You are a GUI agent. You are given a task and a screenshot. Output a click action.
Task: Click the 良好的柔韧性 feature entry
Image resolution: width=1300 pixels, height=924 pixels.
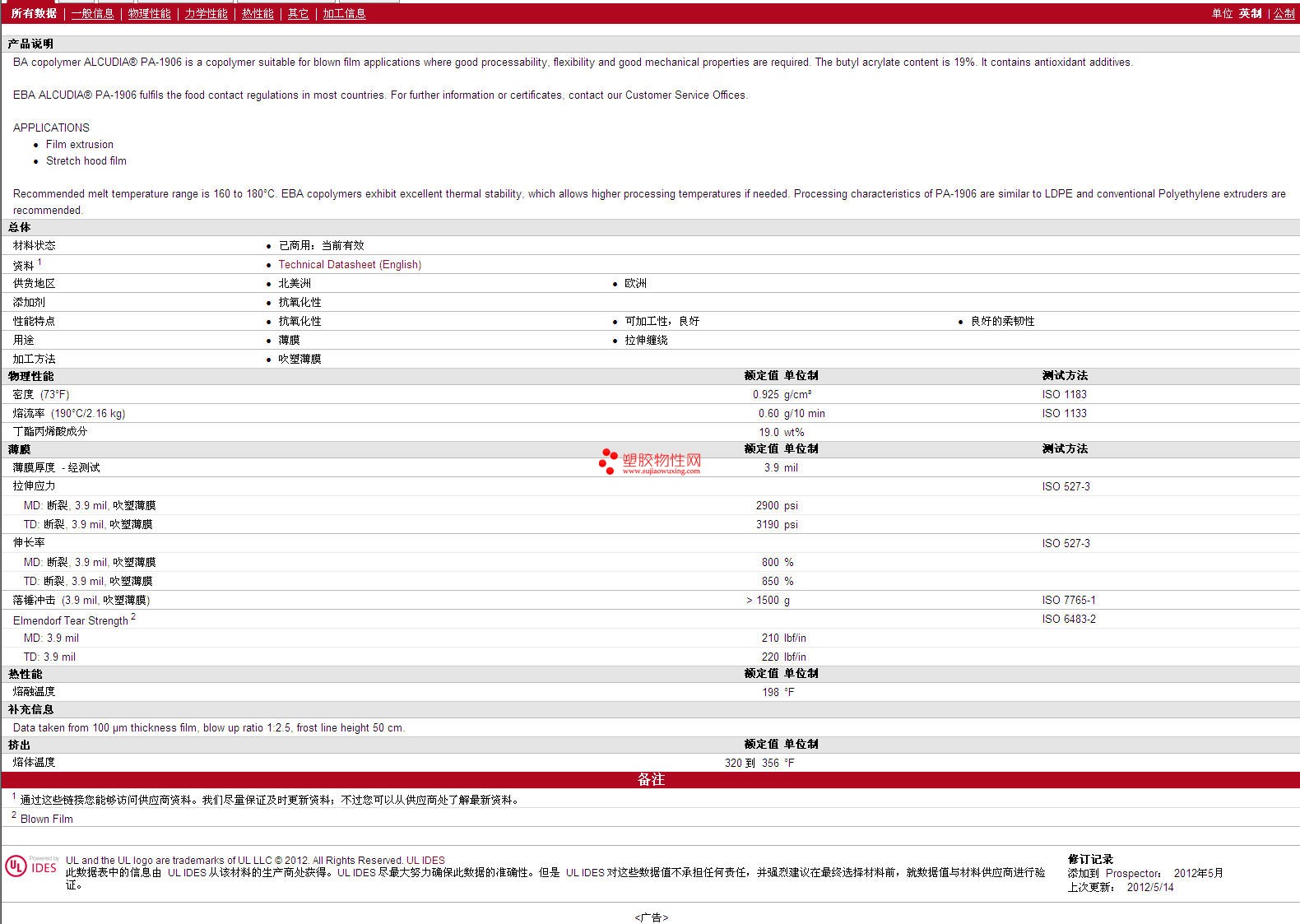[x=1002, y=322]
